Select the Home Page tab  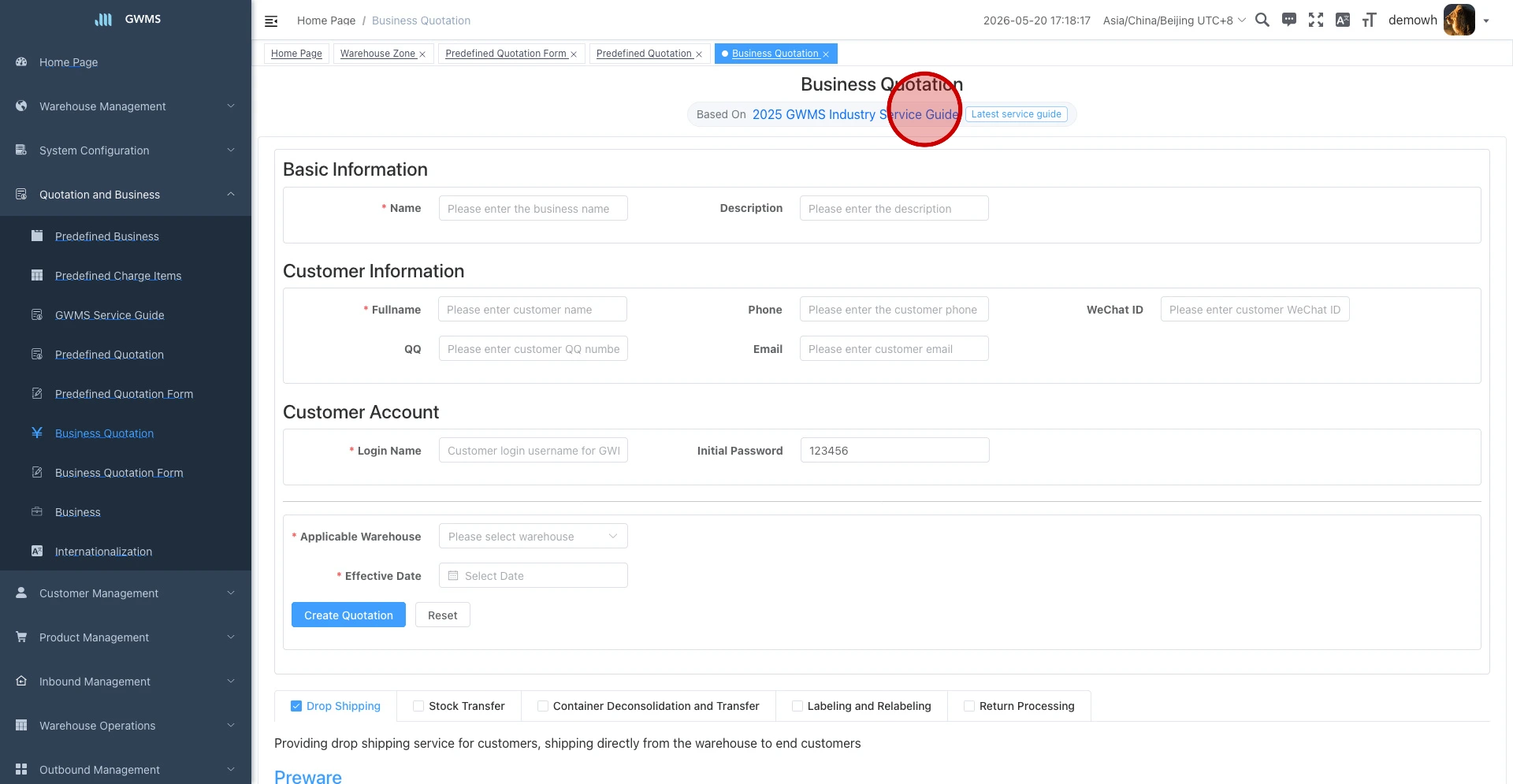point(296,54)
